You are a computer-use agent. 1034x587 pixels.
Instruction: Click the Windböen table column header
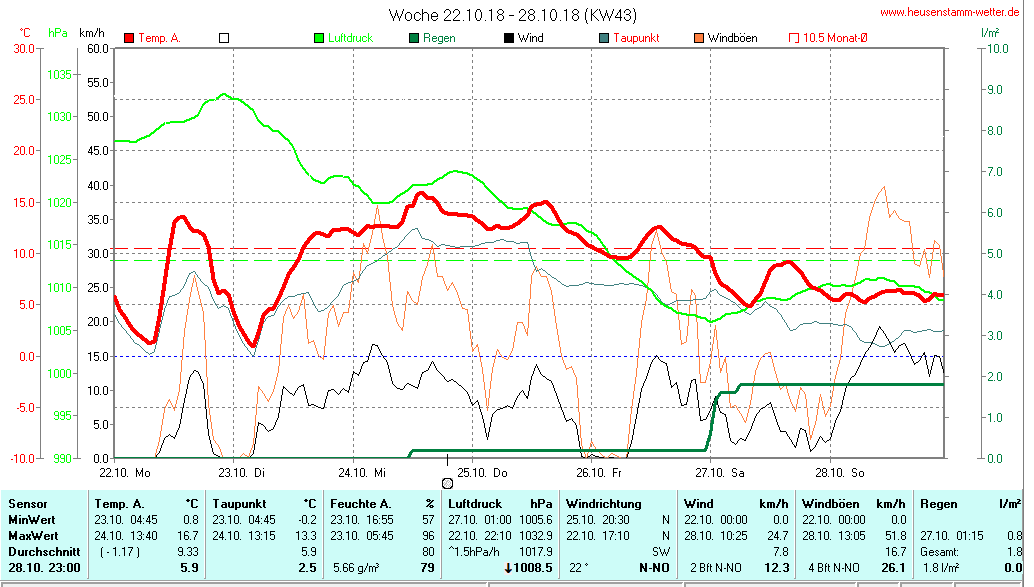[832, 504]
